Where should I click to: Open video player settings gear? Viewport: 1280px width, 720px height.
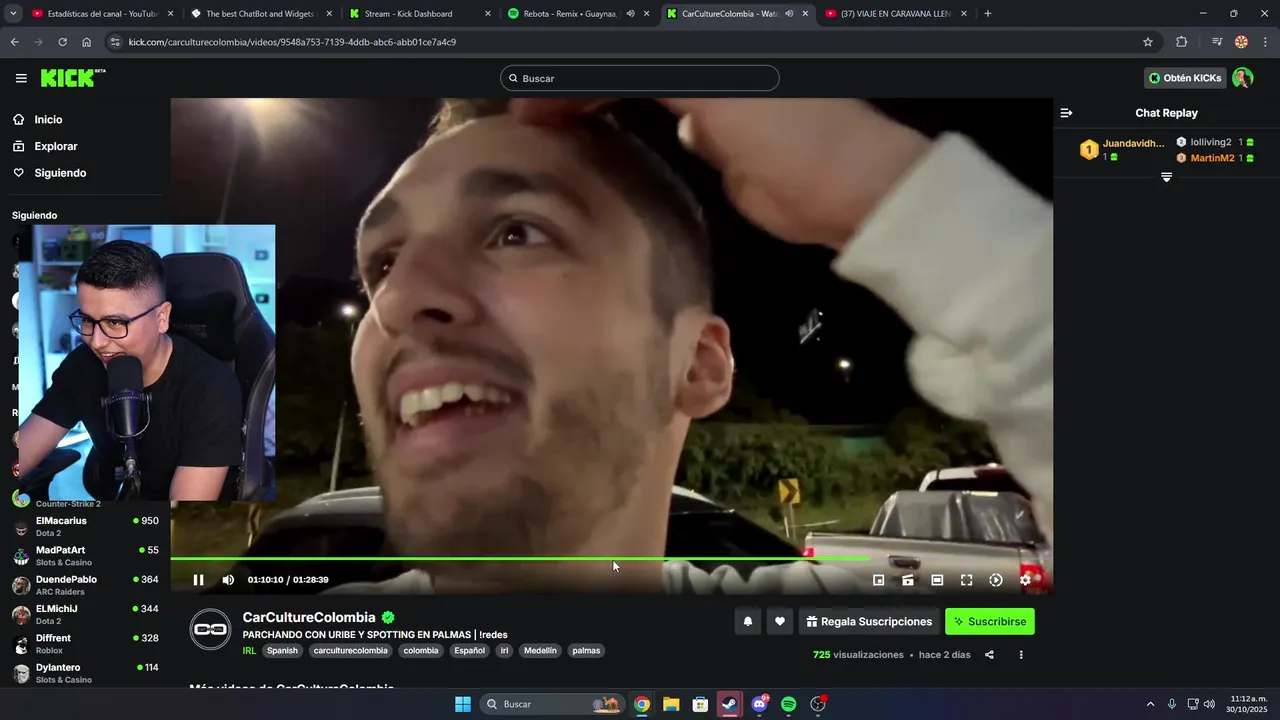[x=1025, y=580]
